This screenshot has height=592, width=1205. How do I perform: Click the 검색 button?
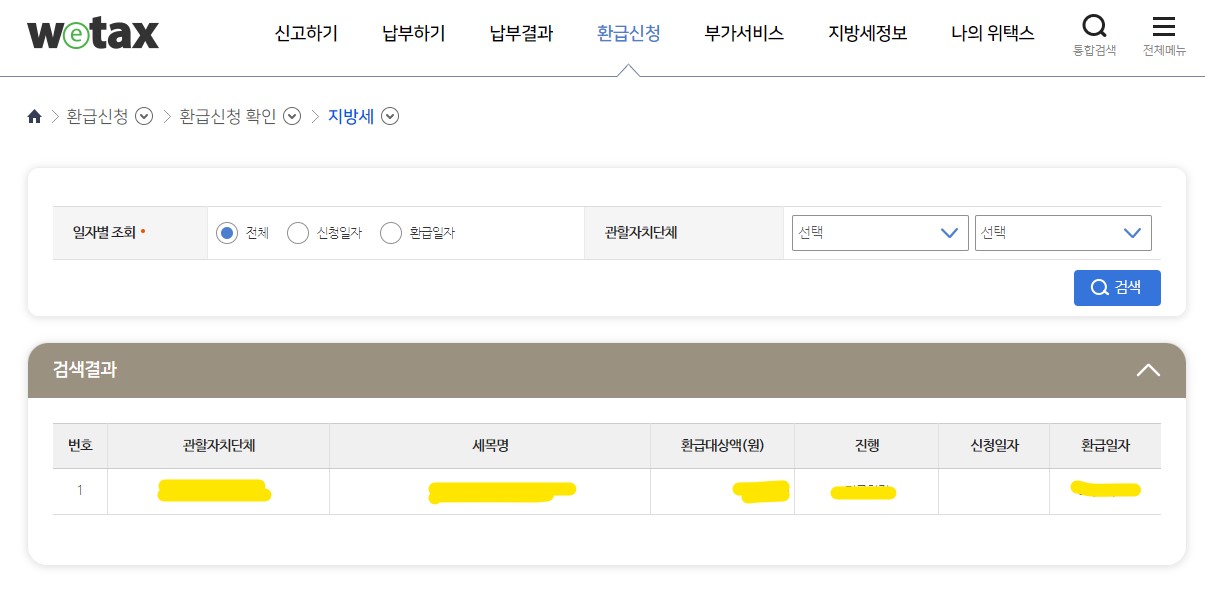1117,288
